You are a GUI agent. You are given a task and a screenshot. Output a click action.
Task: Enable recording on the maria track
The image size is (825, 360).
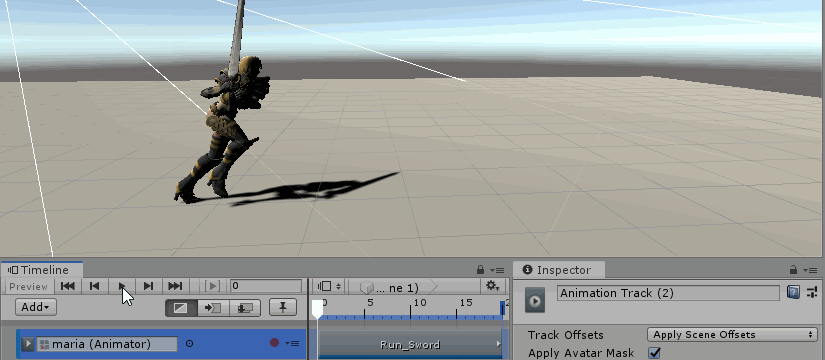[x=274, y=343]
